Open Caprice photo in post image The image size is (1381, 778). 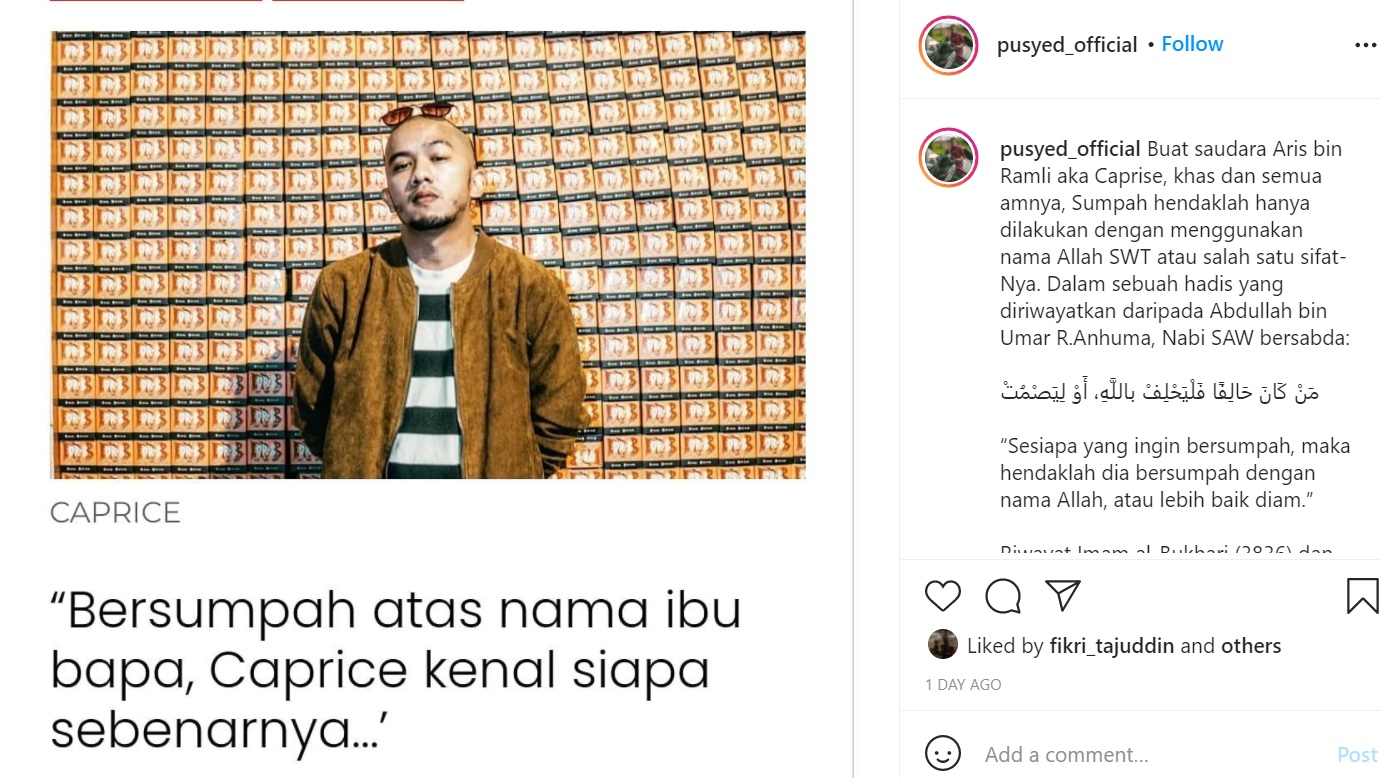pyautogui.click(x=428, y=255)
